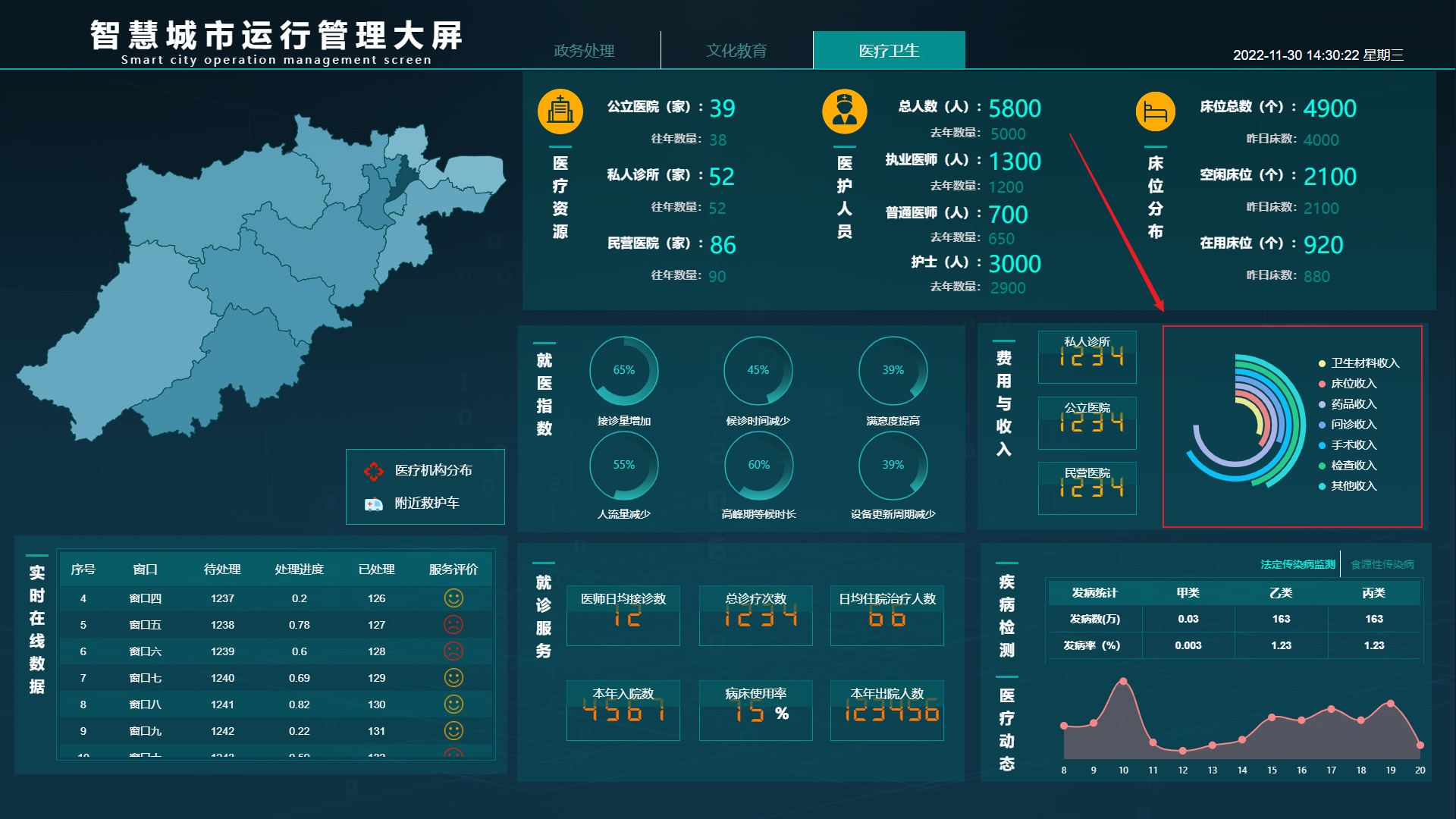Toggle the 药品收入 legend entry

[1348, 404]
